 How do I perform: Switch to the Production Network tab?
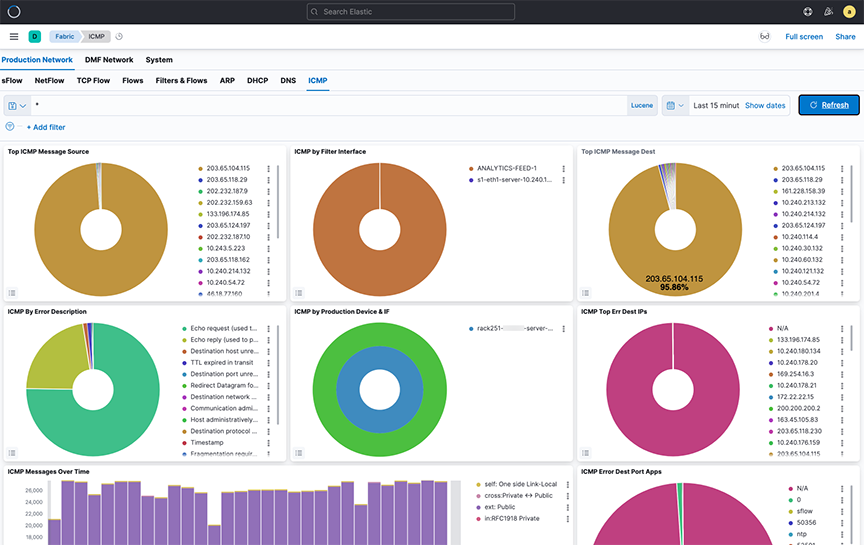[x=37, y=60]
